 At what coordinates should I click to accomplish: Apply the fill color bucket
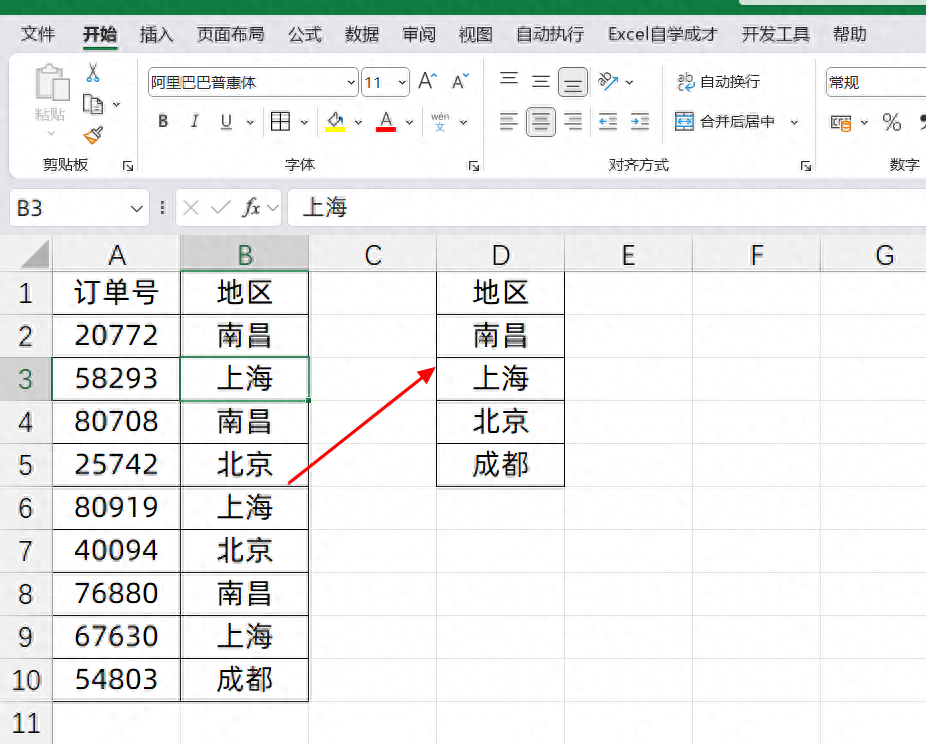(x=335, y=122)
